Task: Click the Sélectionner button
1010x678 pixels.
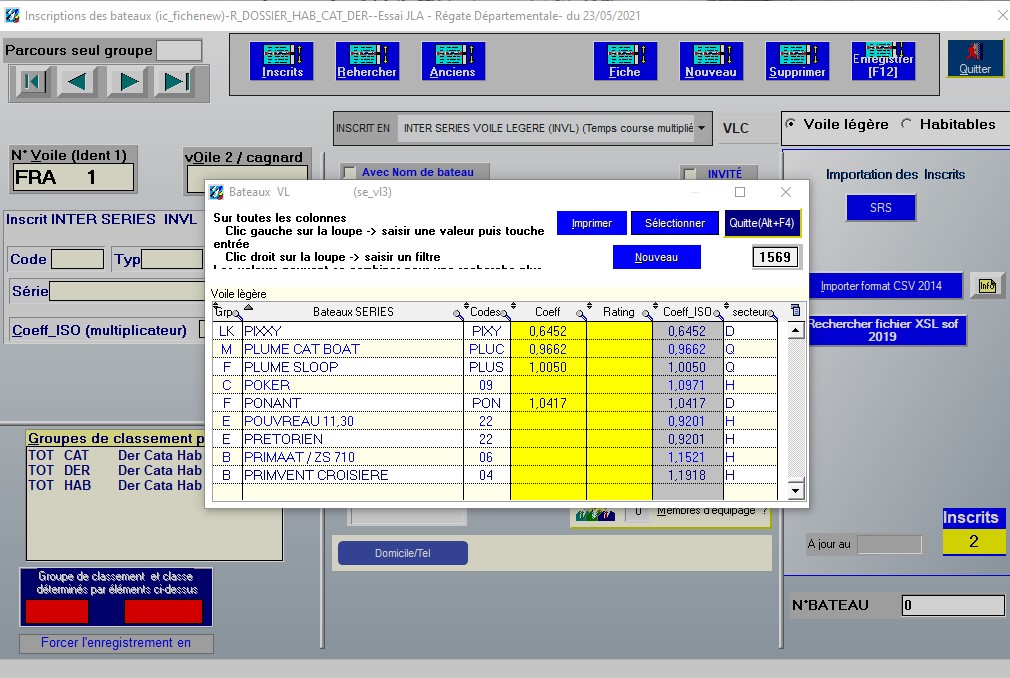Action: point(674,223)
